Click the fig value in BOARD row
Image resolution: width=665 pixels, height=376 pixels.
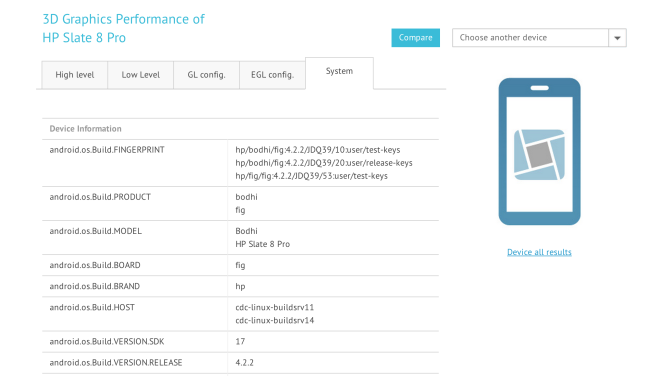(x=240, y=265)
